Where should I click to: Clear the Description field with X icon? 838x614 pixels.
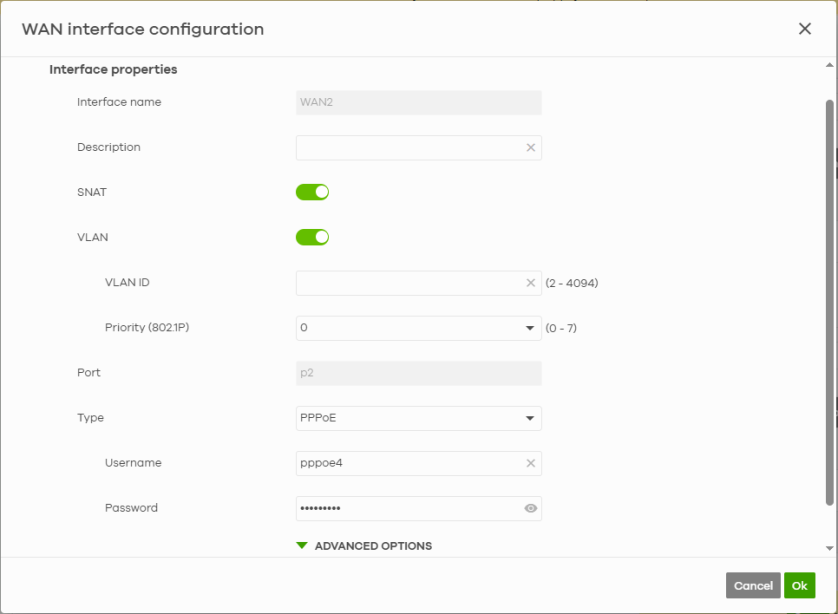click(531, 148)
